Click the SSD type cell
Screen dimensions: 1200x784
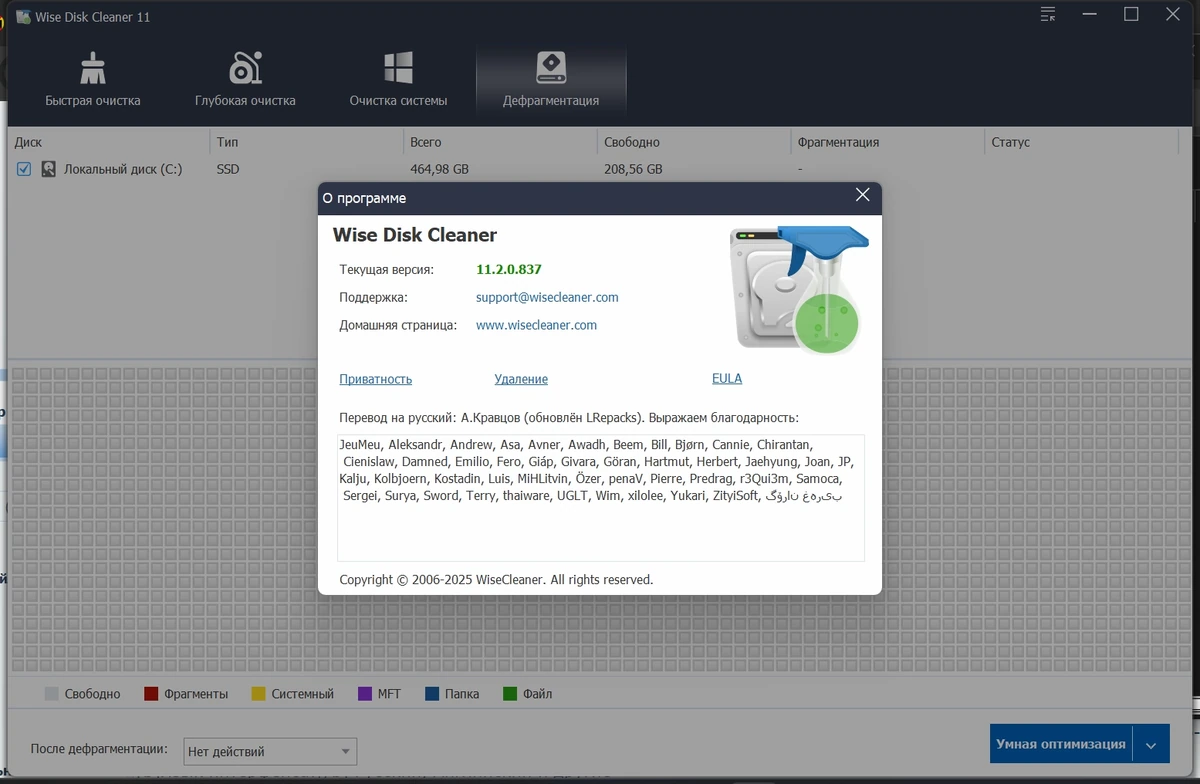(228, 169)
